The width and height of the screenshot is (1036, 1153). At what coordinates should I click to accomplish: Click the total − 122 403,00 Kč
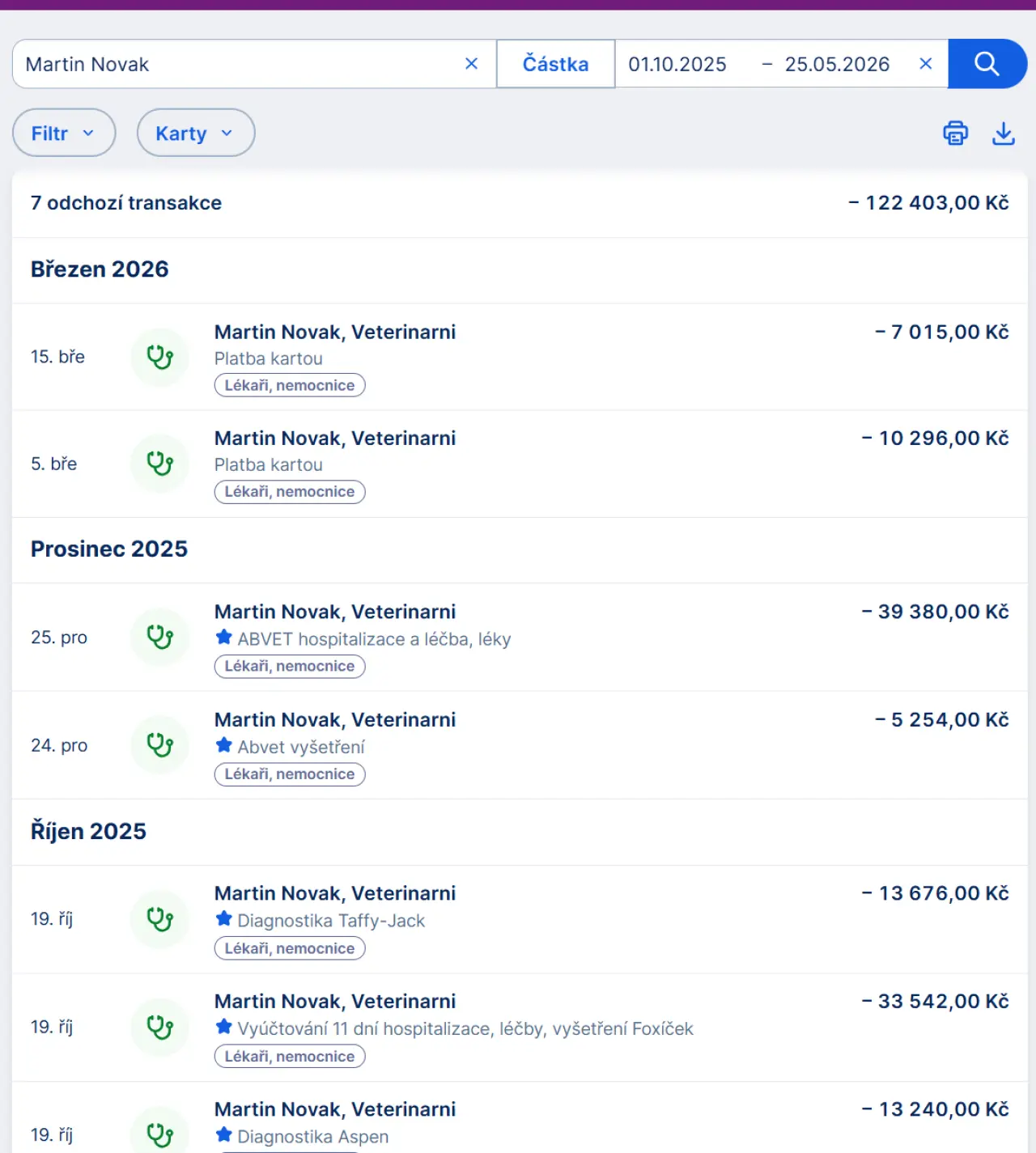click(x=928, y=203)
